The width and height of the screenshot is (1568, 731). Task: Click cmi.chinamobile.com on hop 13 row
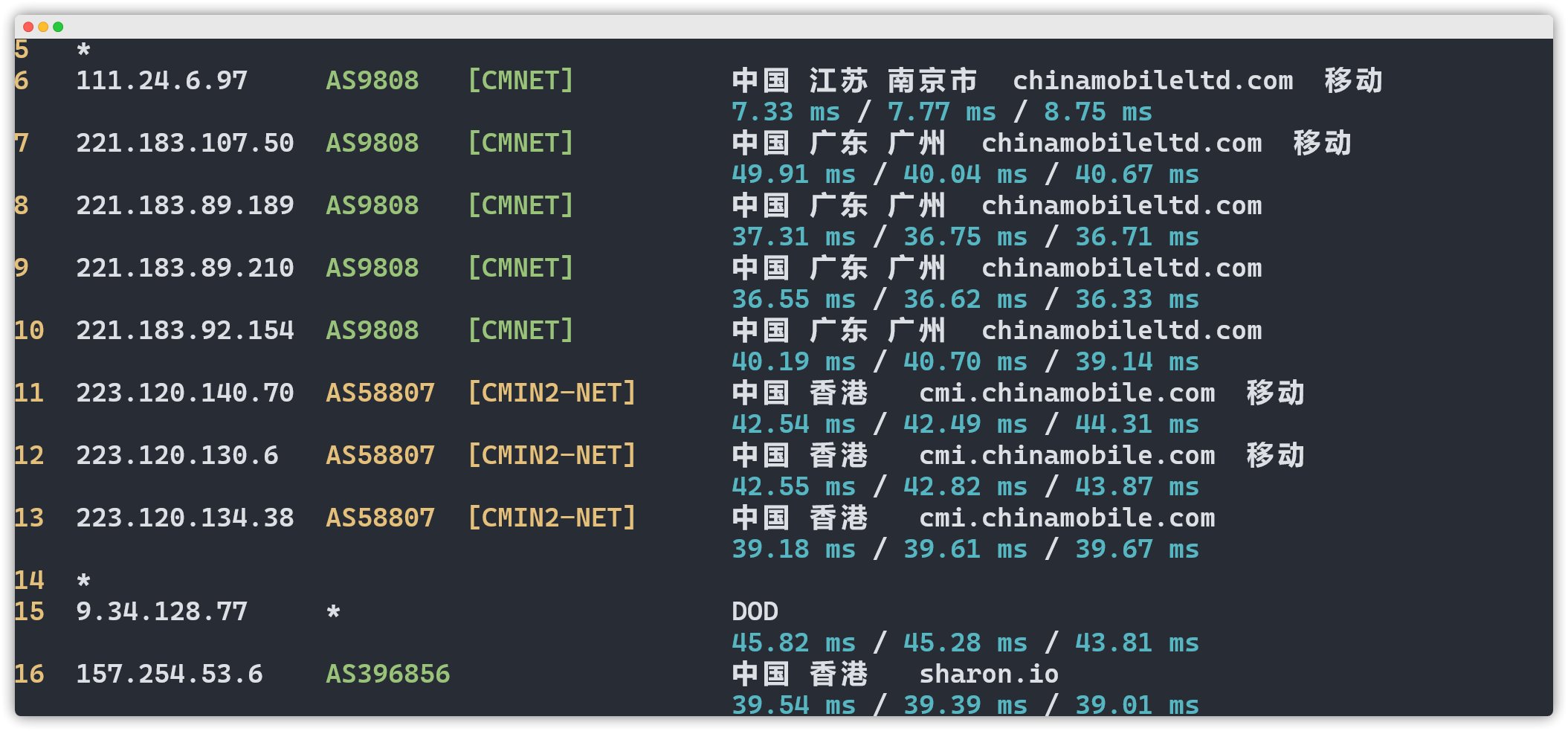coord(1068,518)
